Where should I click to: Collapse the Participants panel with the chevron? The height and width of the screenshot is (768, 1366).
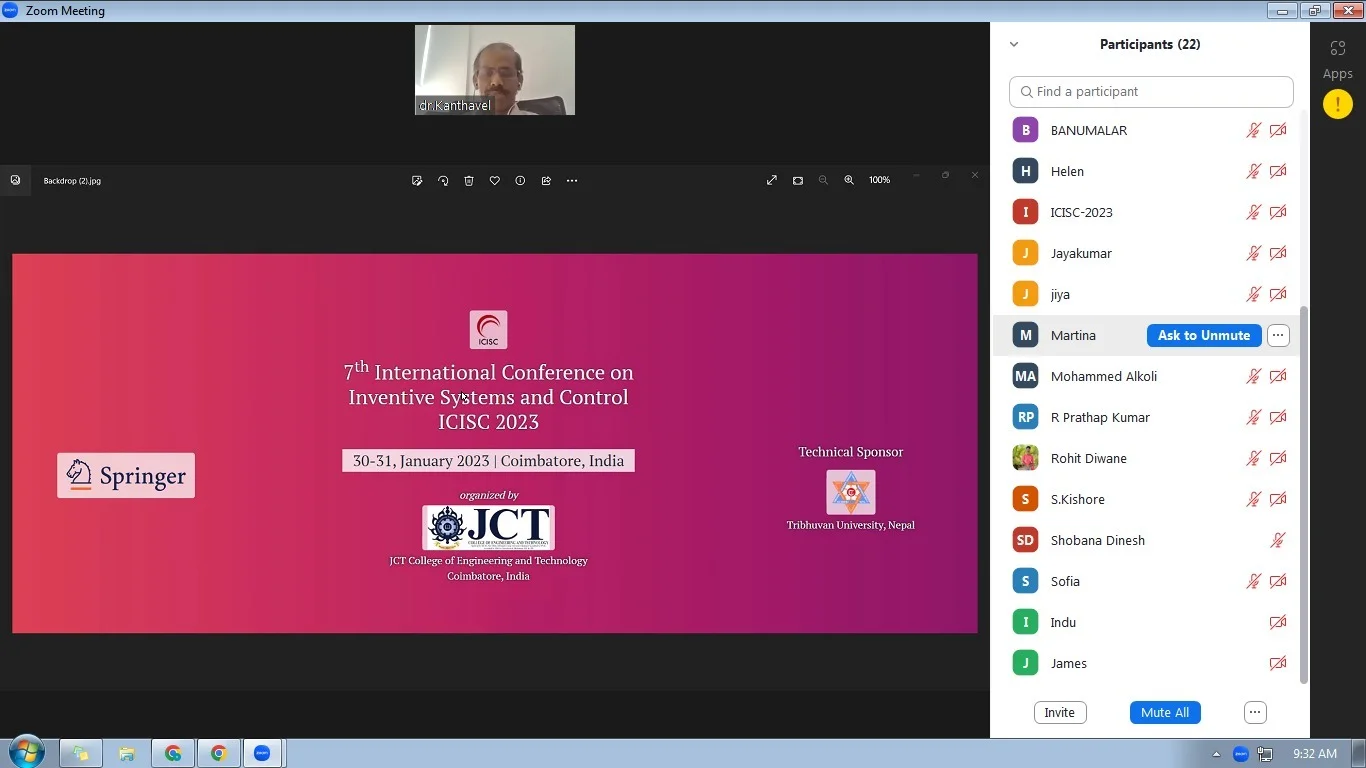coord(1014,44)
